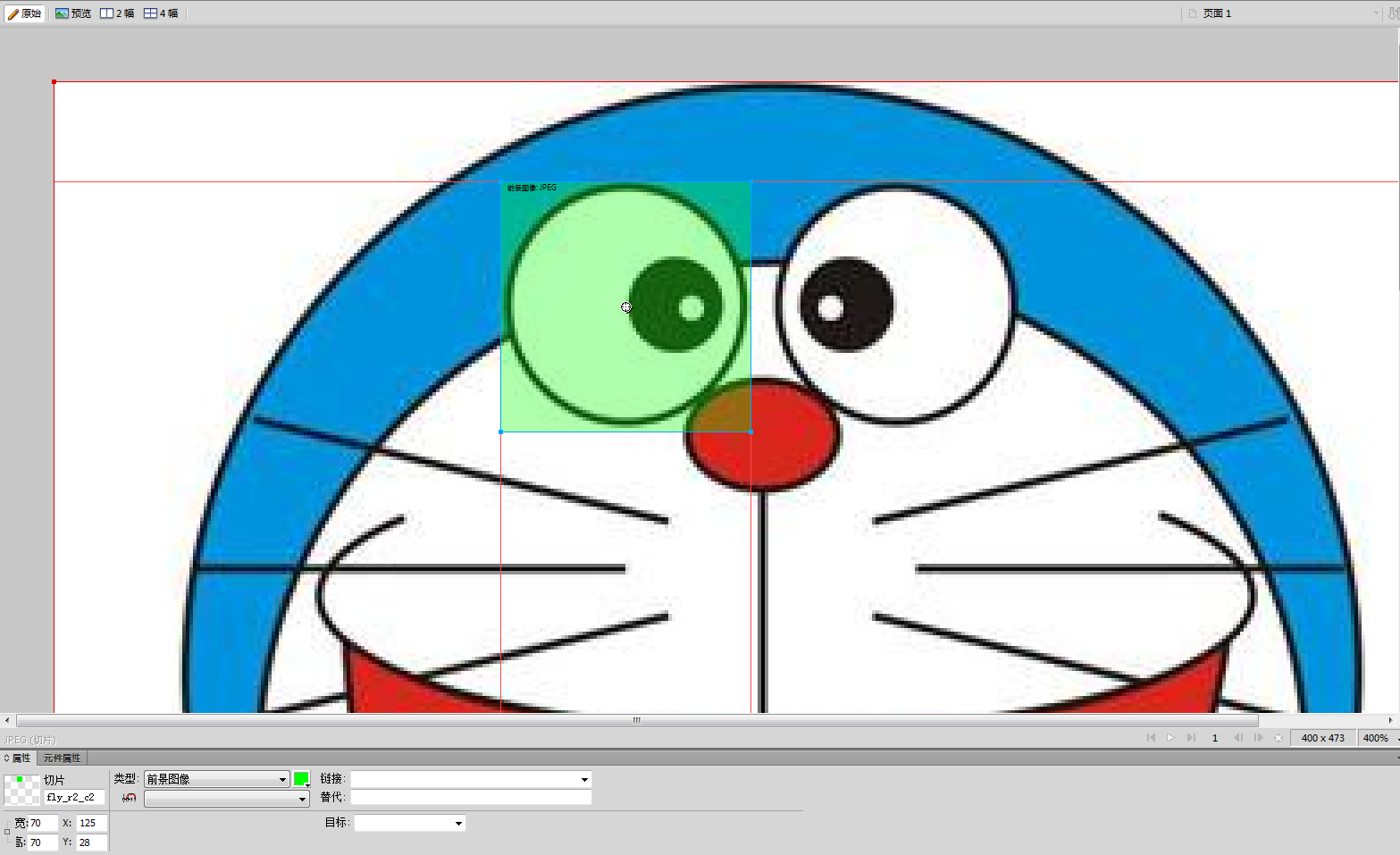Click the slice center target handle on canvas
Screen dimensions: 1400x855
pos(626,306)
